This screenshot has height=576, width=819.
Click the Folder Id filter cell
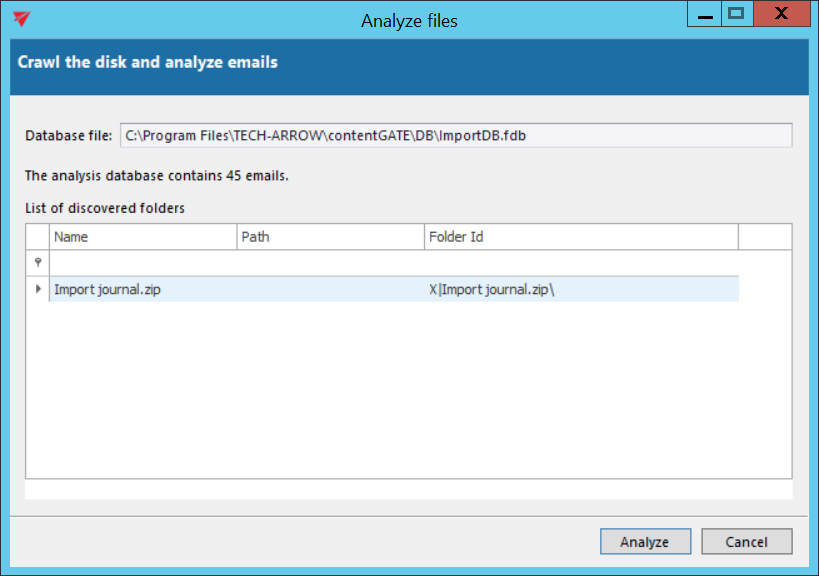tap(580, 262)
